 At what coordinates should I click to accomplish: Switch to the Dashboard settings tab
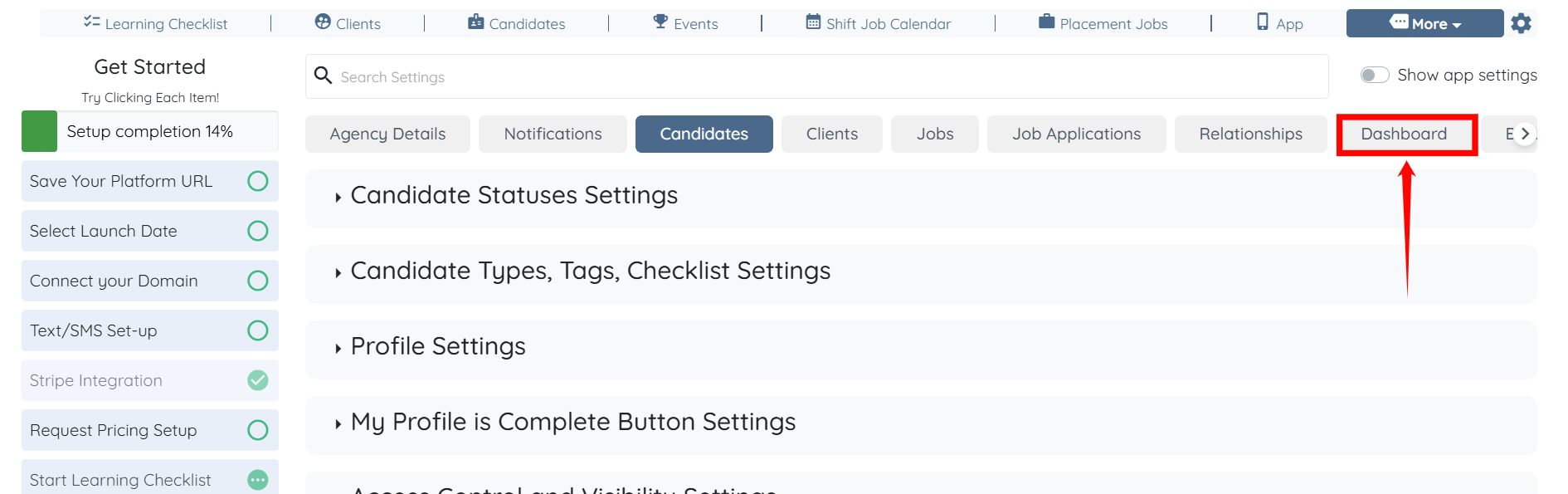pyautogui.click(x=1404, y=135)
